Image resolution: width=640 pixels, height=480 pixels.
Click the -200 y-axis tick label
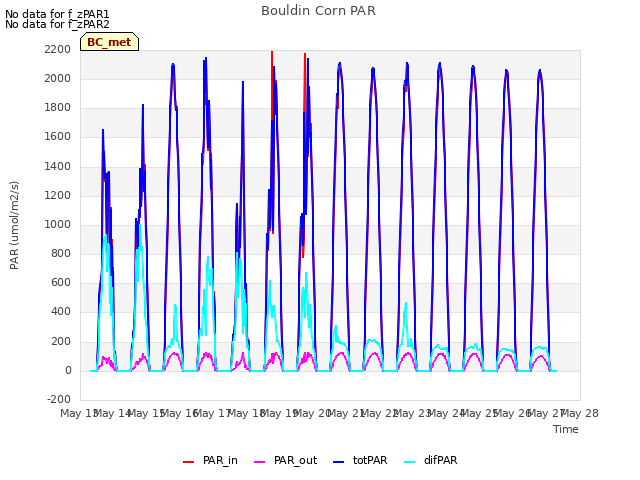[59, 399]
